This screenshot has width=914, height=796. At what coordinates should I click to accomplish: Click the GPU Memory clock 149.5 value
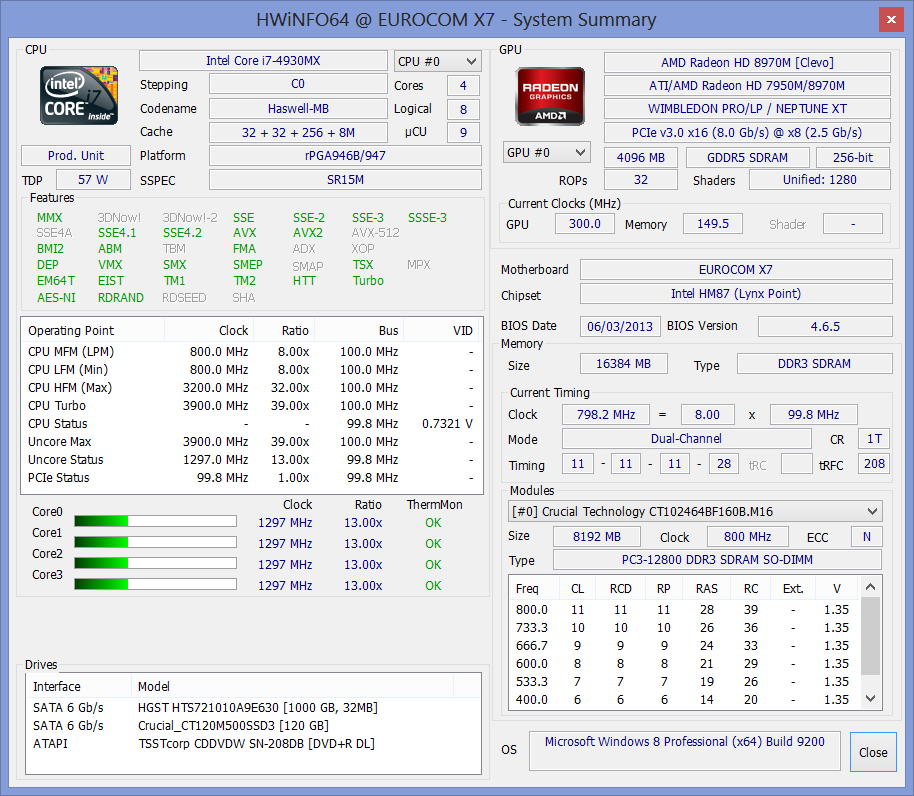pyautogui.click(x=712, y=224)
